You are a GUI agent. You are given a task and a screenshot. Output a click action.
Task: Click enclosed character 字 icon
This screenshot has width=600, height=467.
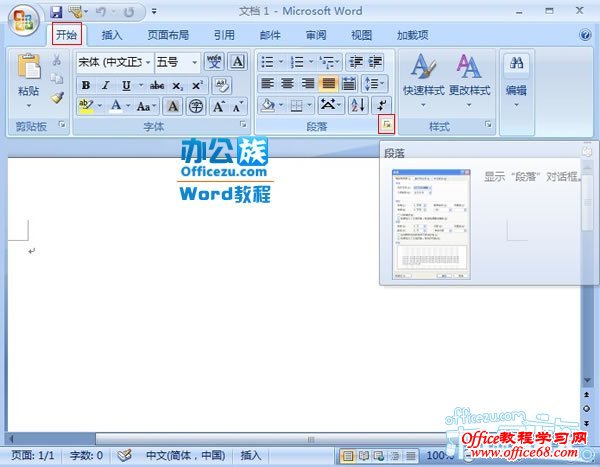point(196,106)
